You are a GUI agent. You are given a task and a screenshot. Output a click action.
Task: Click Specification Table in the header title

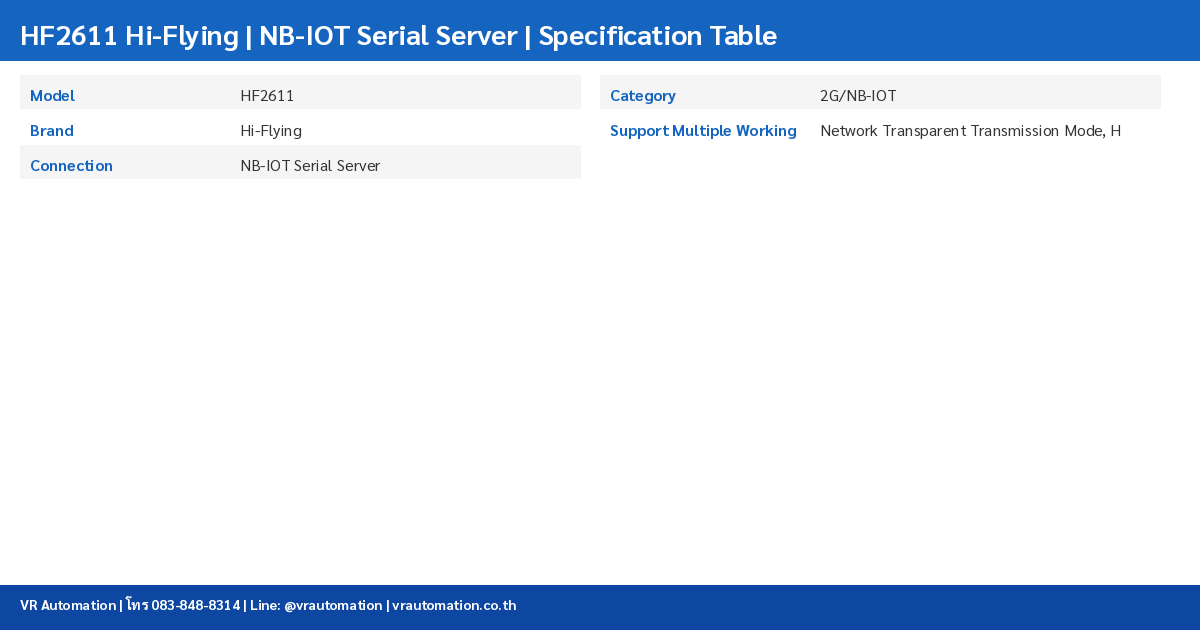[657, 36]
